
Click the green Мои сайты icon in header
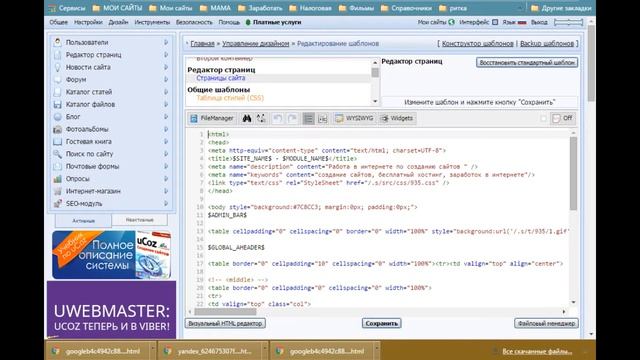451,22
